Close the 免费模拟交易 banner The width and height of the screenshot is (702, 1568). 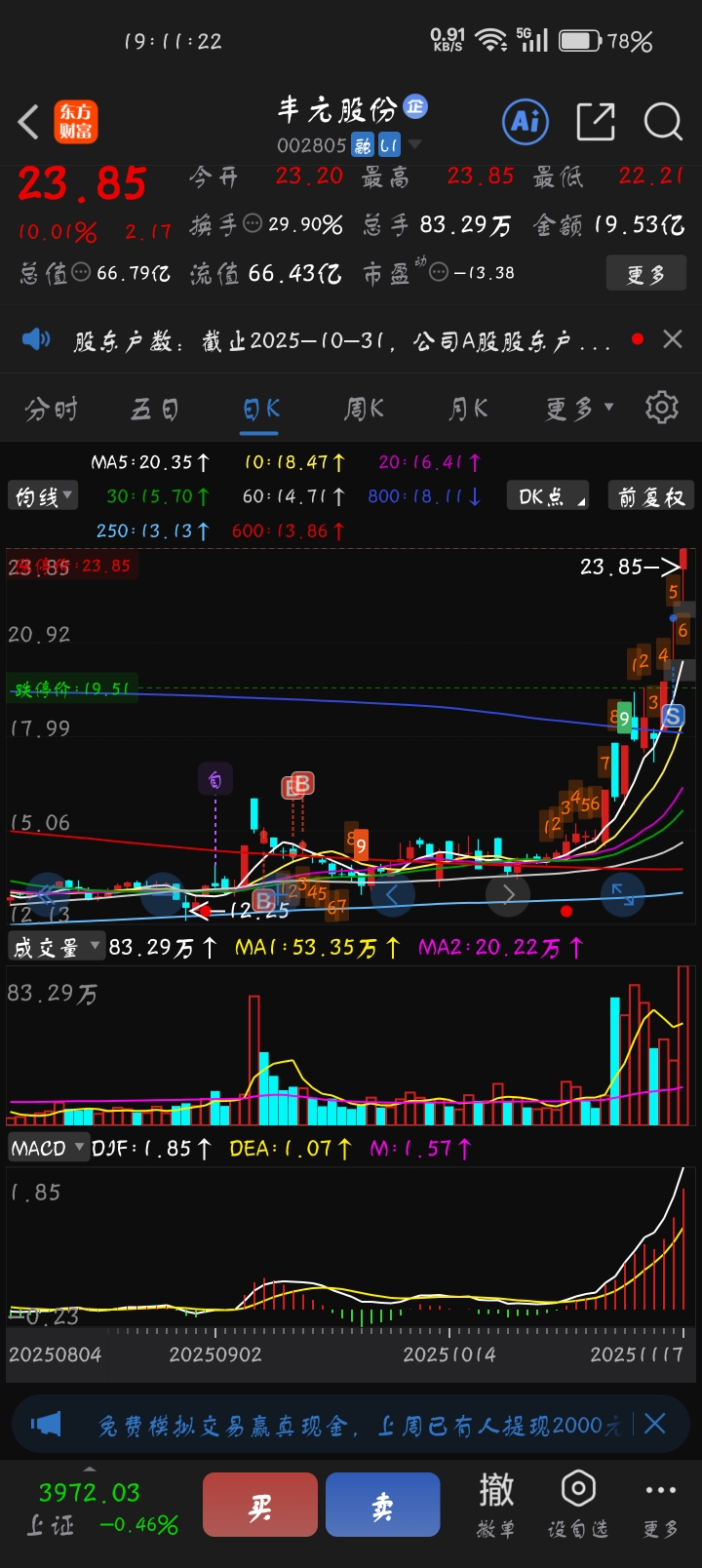click(655, 1424)
